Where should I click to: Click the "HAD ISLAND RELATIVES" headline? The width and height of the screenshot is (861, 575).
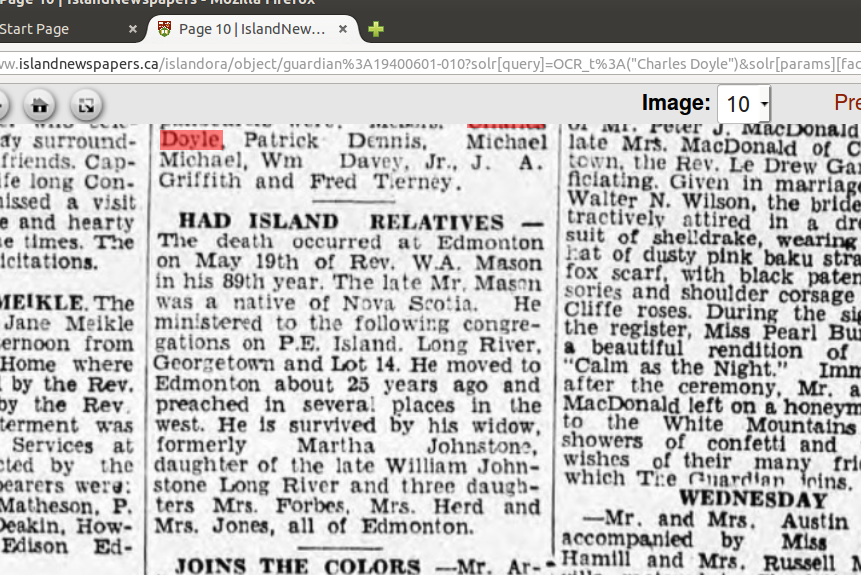point(340,222)
